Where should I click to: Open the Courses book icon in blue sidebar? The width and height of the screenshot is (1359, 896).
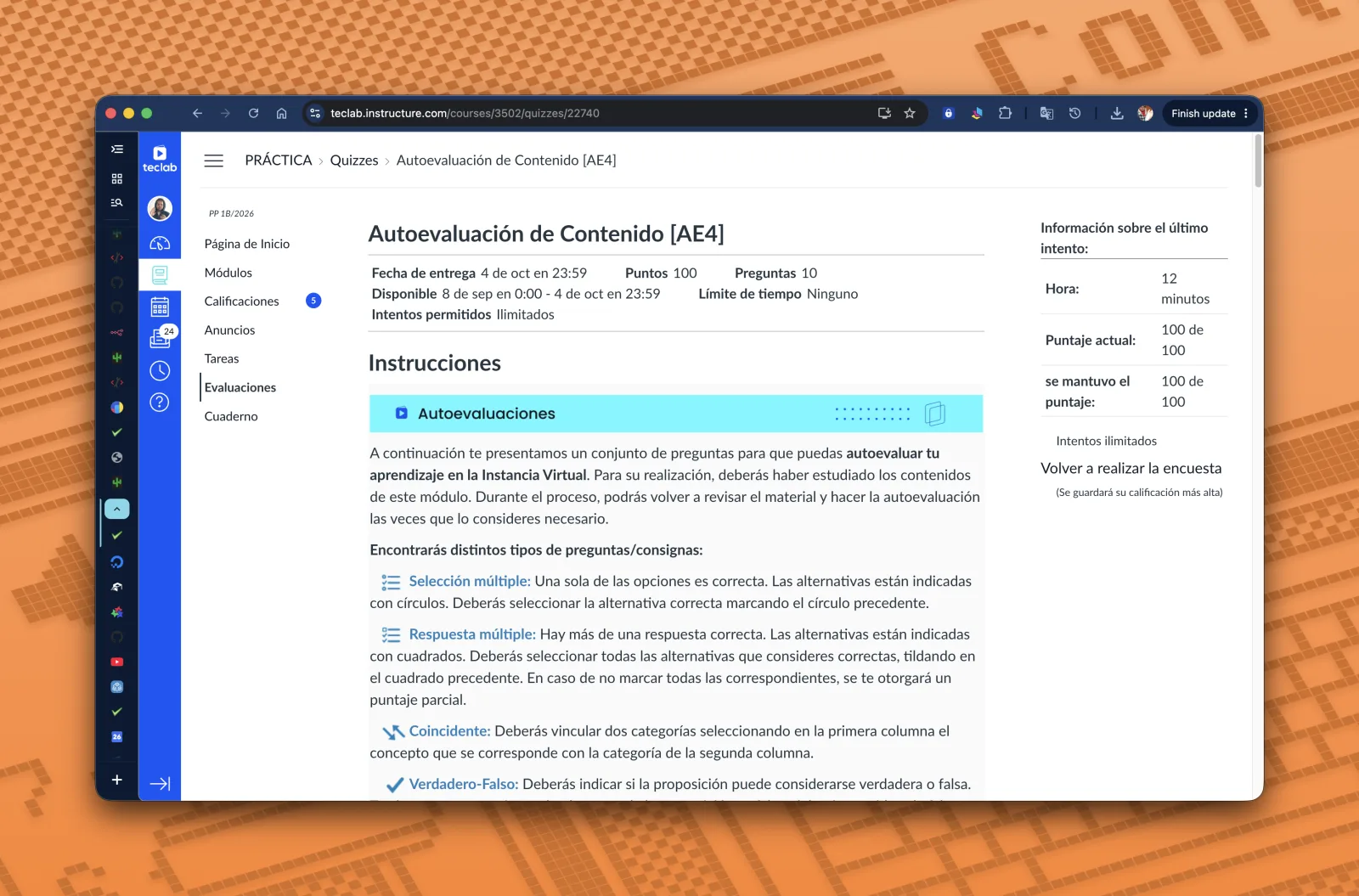pos(160,274)
